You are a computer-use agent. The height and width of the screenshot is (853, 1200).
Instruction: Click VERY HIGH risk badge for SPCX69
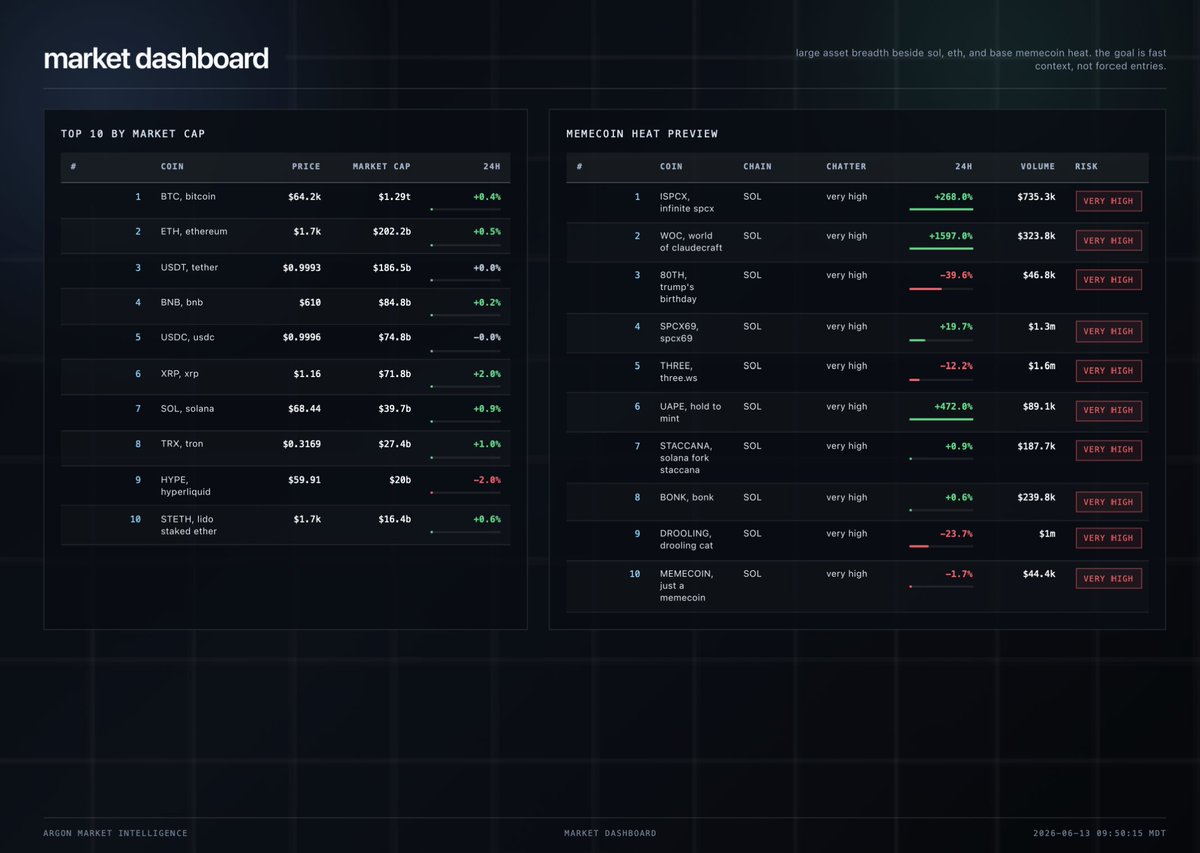point(1108,331)
